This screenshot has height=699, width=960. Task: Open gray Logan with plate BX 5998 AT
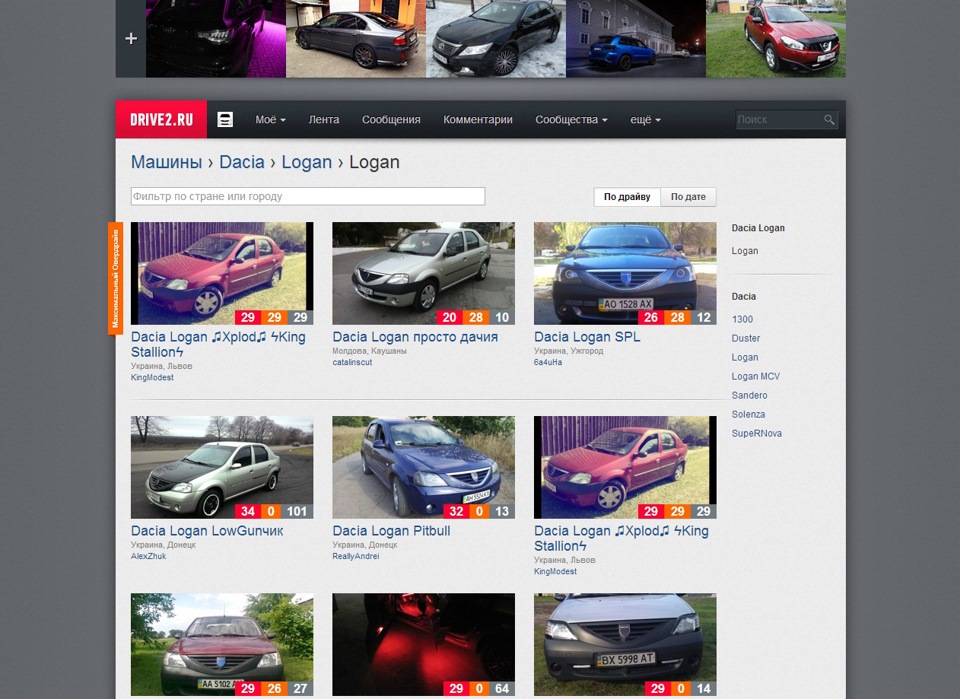625,645
